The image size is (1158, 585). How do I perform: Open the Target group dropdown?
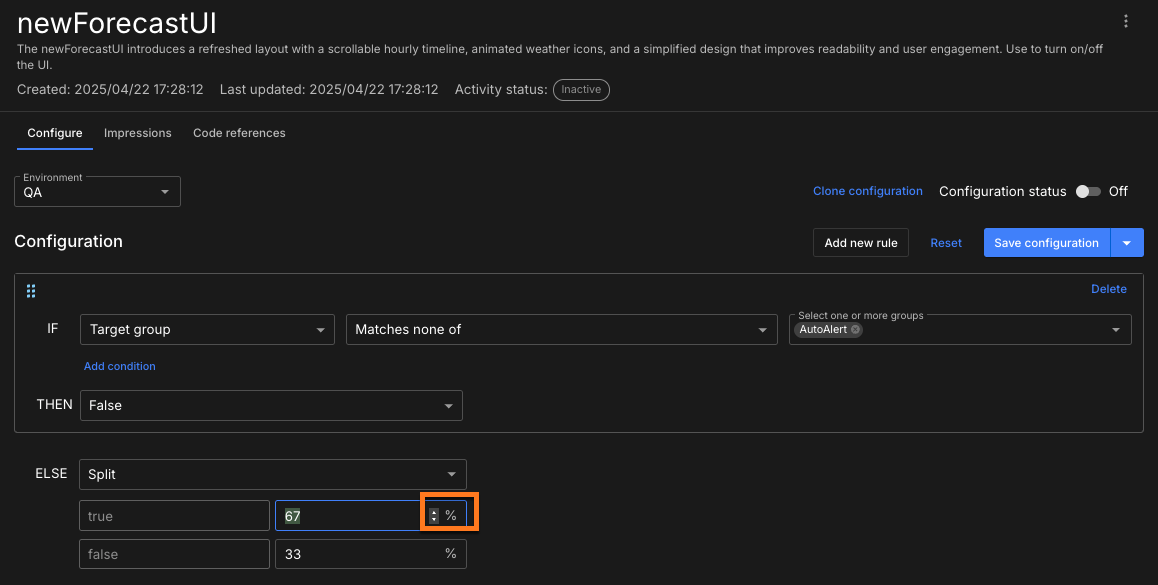click(x=207, y=329)
